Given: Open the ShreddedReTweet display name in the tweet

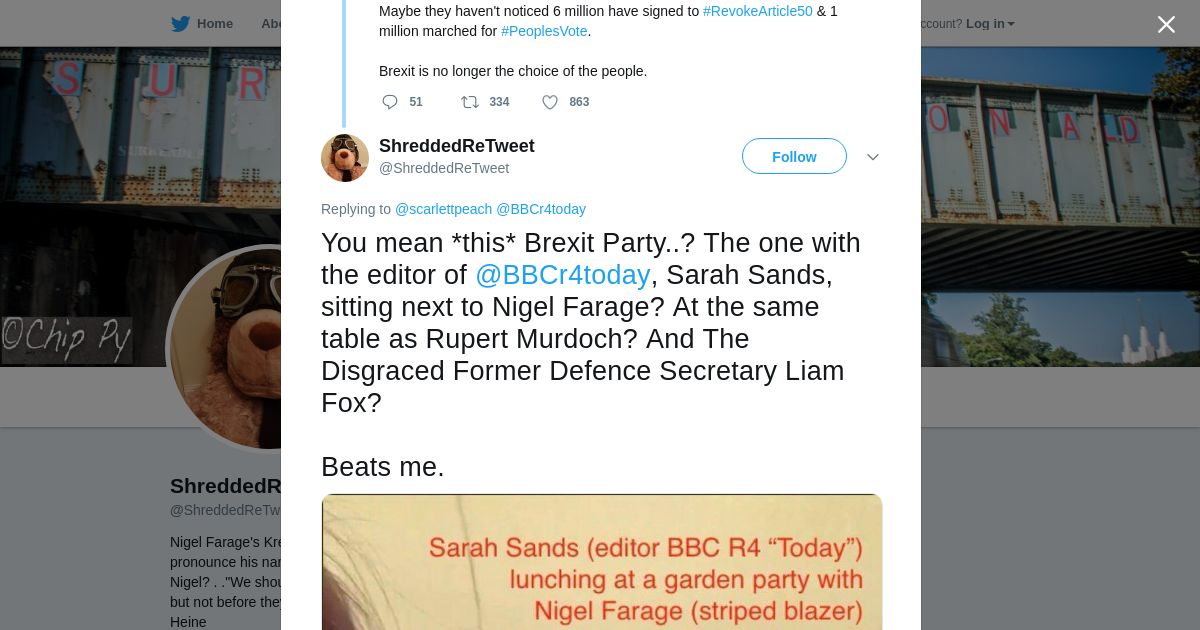Looking at the screenshot, I should point(456,146).
